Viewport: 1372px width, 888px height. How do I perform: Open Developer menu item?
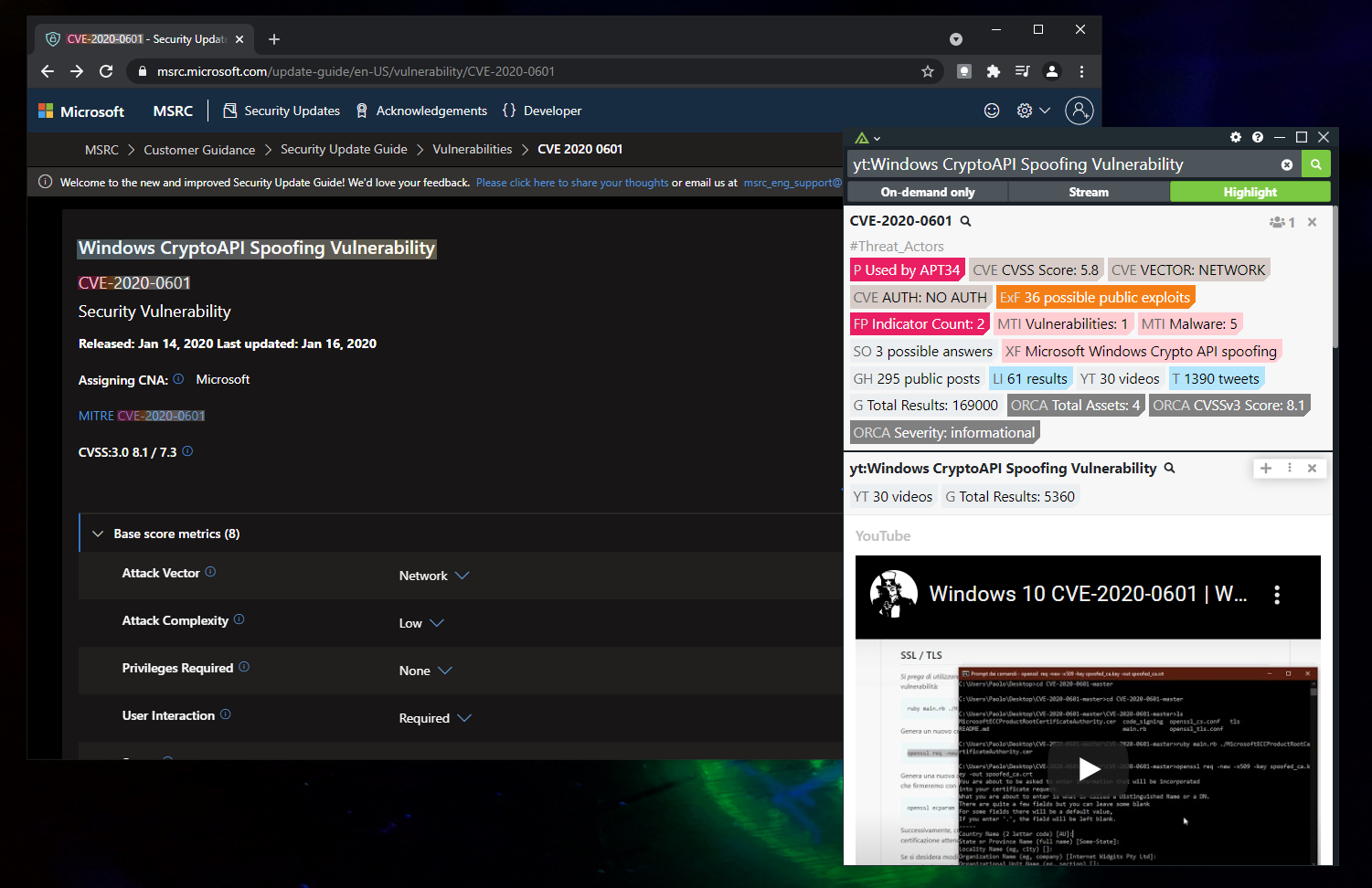tap(542, 111)
